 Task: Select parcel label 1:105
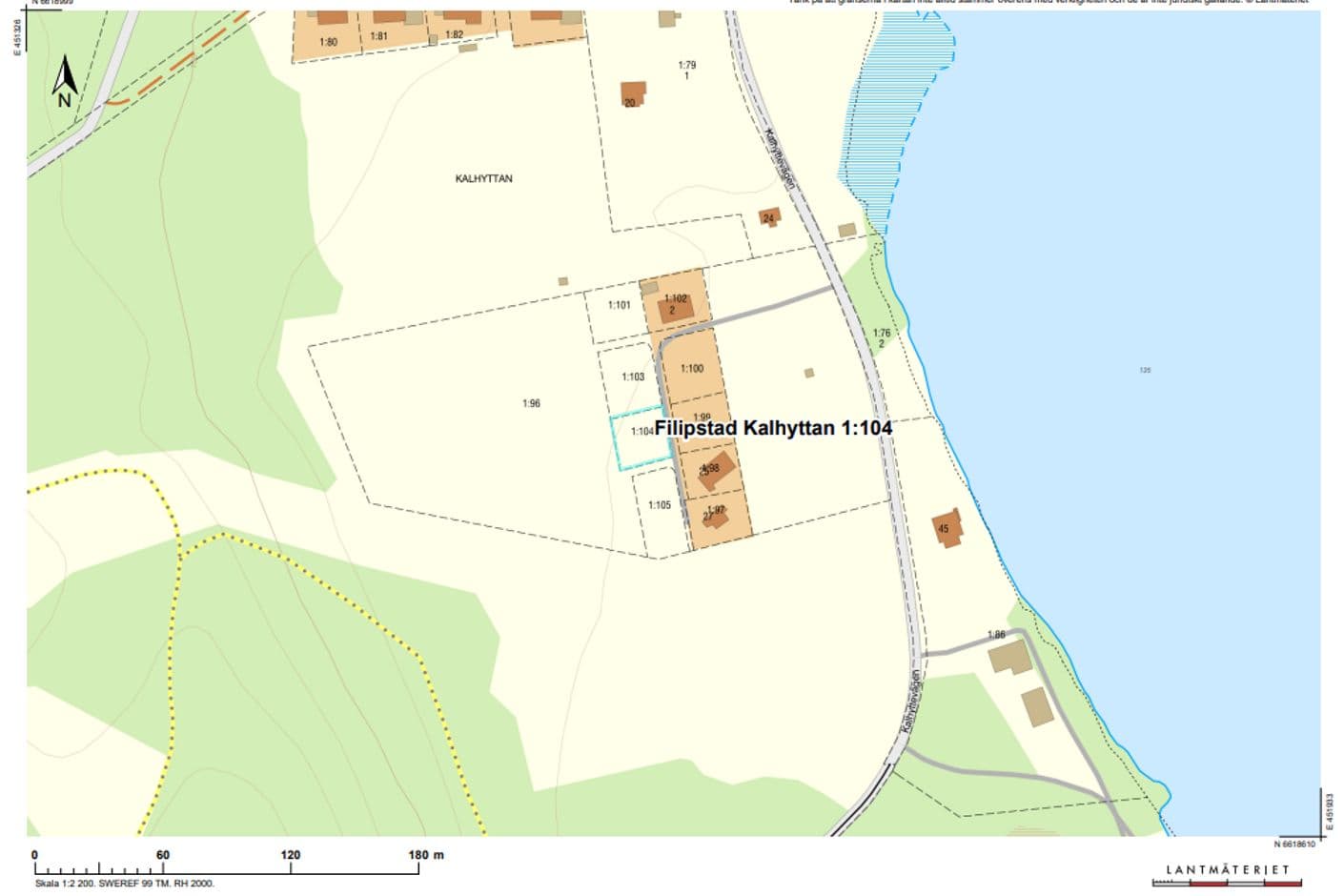[660, 504]
